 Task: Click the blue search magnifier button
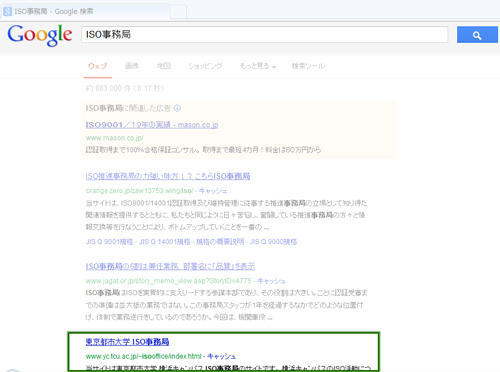point(477,35)
